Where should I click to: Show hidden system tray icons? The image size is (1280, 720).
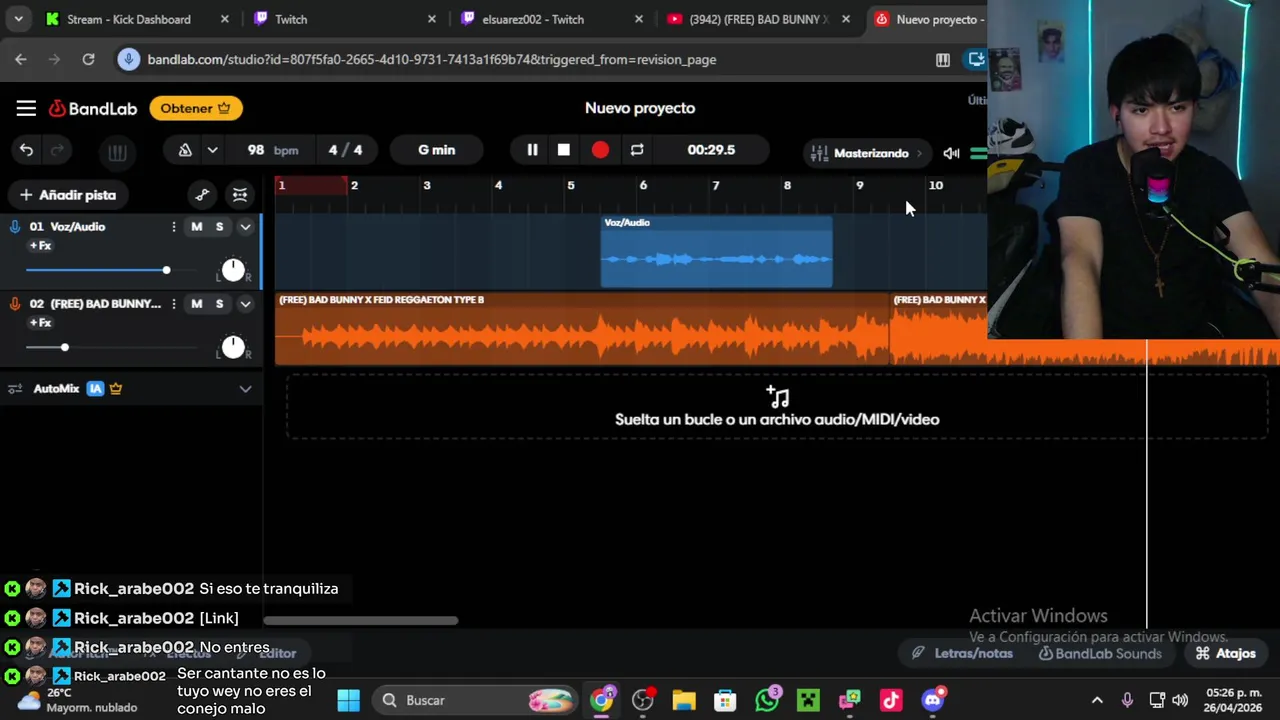1097,700
